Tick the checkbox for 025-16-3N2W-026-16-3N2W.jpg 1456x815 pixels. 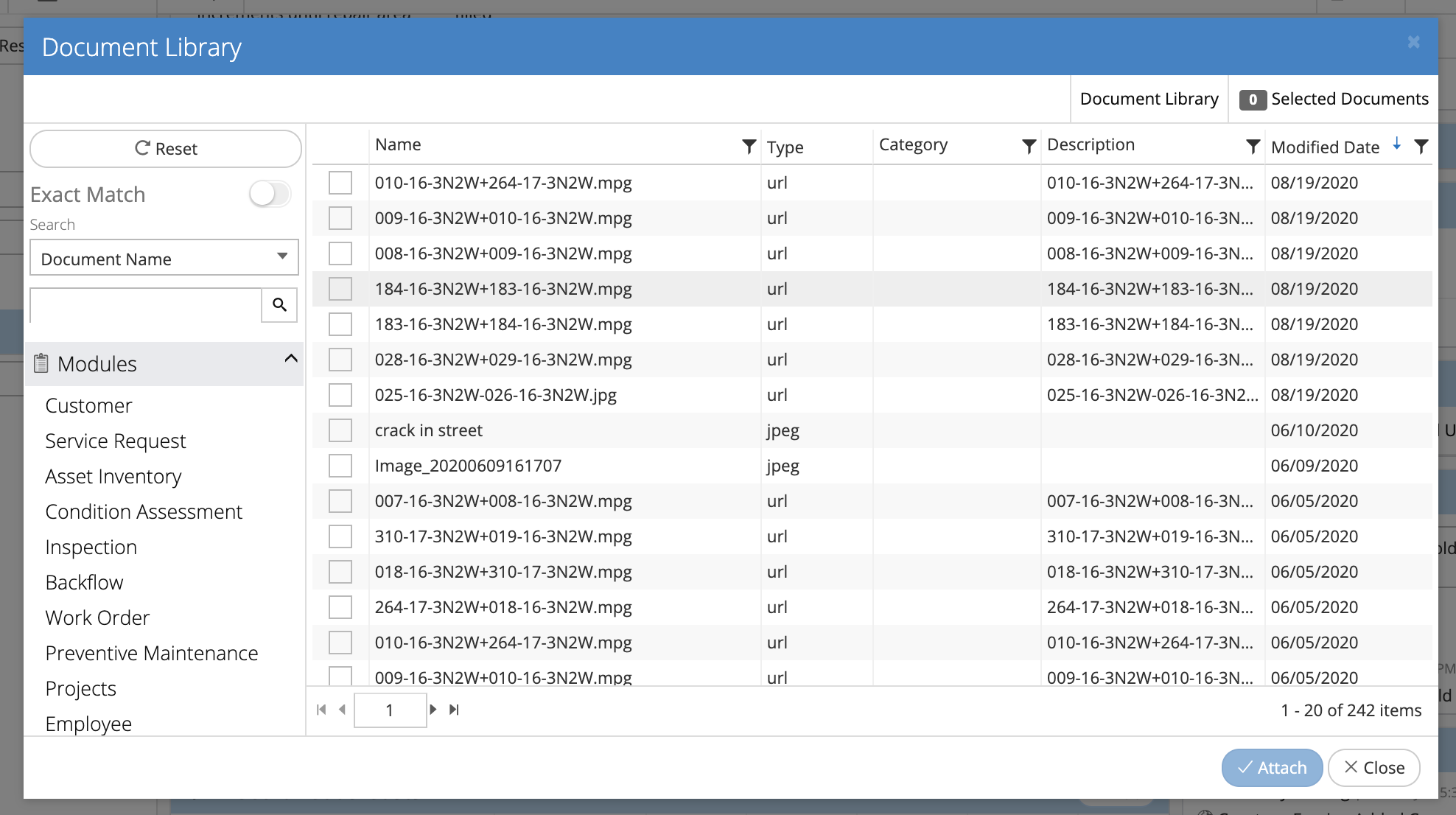pyautogui.click(x=340, y=394)
